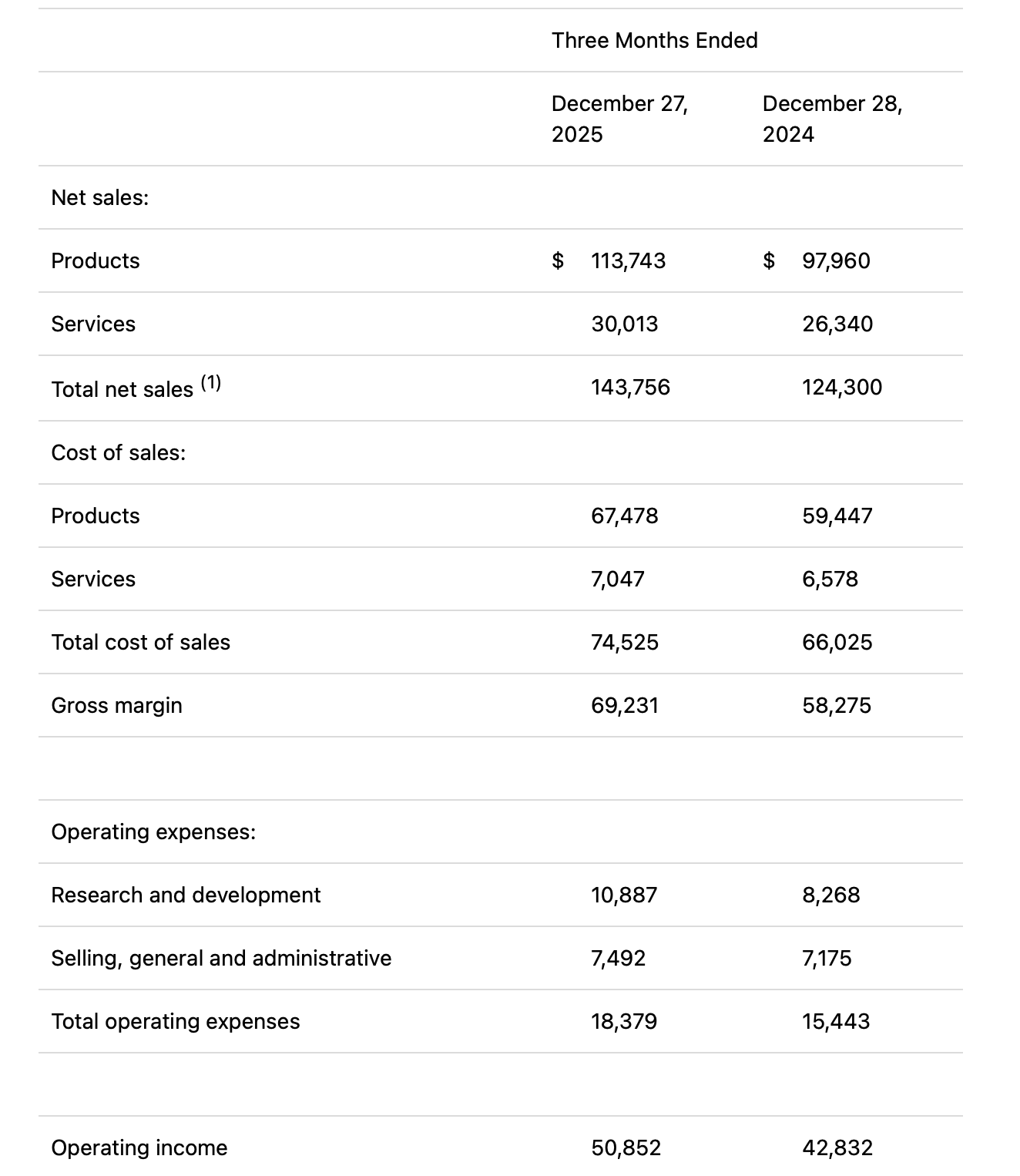1020x1176 pixels.
Task: Click the "Operating expenses:" section label
Action: (x=153, y=832)
